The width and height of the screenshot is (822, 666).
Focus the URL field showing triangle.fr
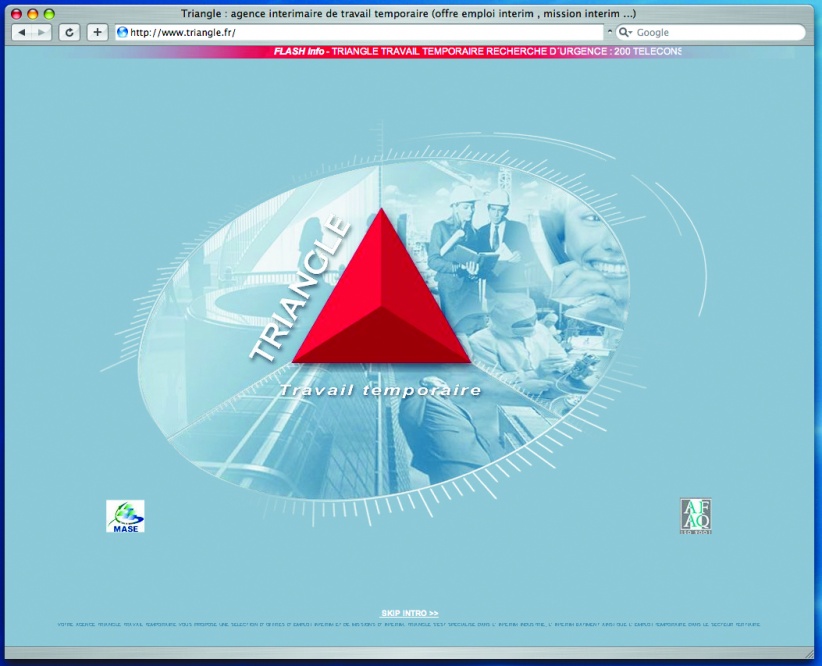359,33
